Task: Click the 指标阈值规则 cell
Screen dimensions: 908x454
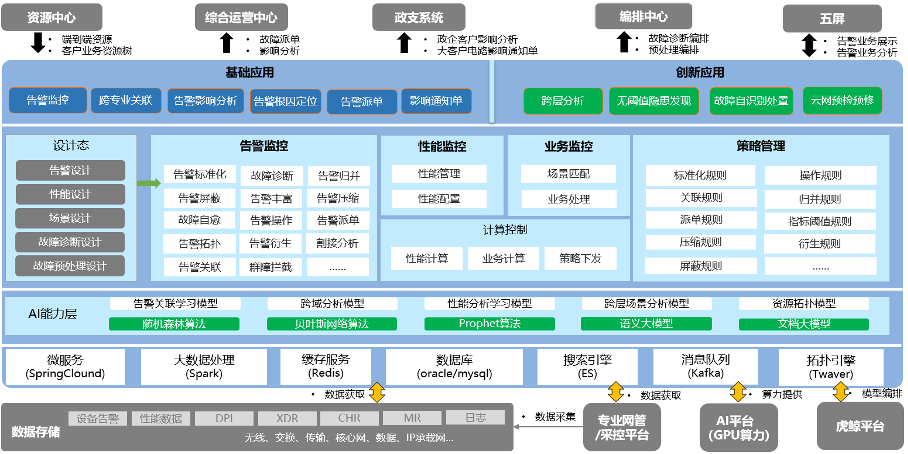Action: pos(821,222)
